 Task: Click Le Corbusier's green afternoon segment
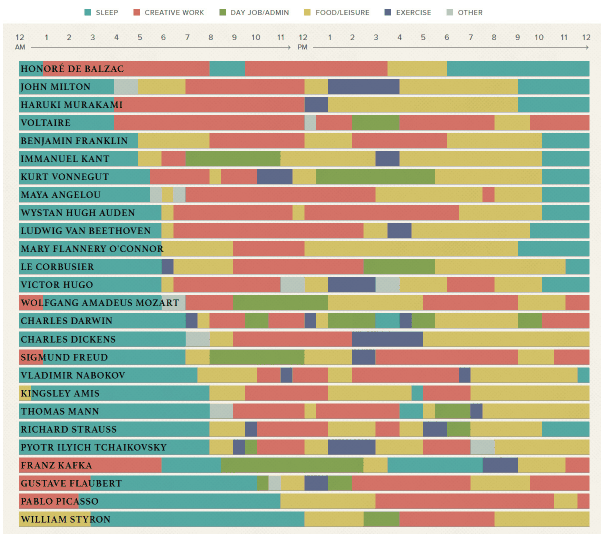click(399, 267)
